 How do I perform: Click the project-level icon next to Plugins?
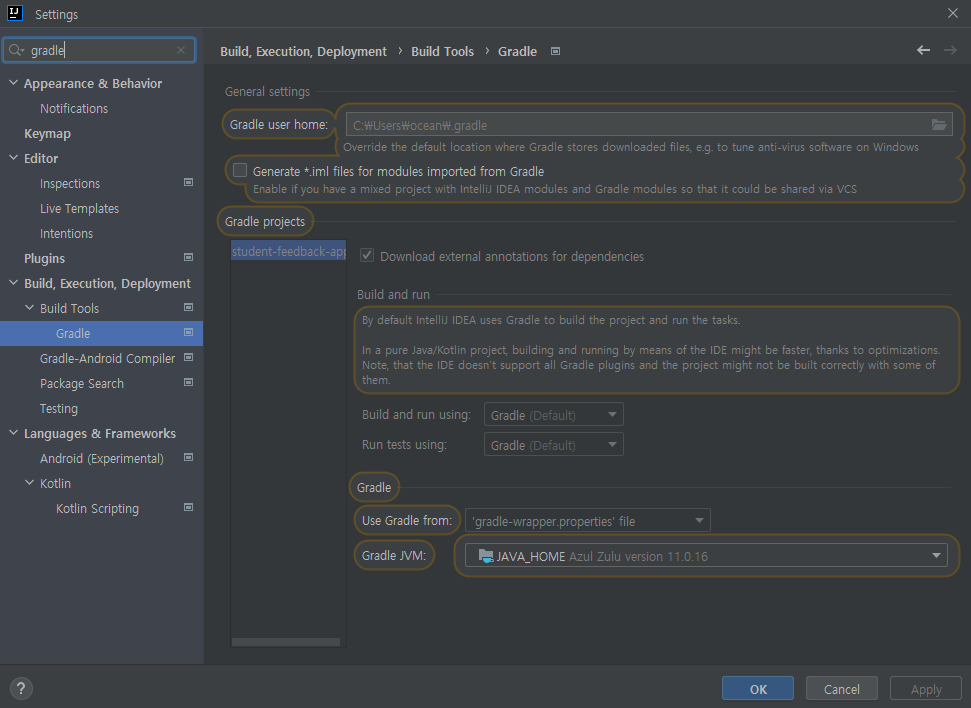point(189,257)
